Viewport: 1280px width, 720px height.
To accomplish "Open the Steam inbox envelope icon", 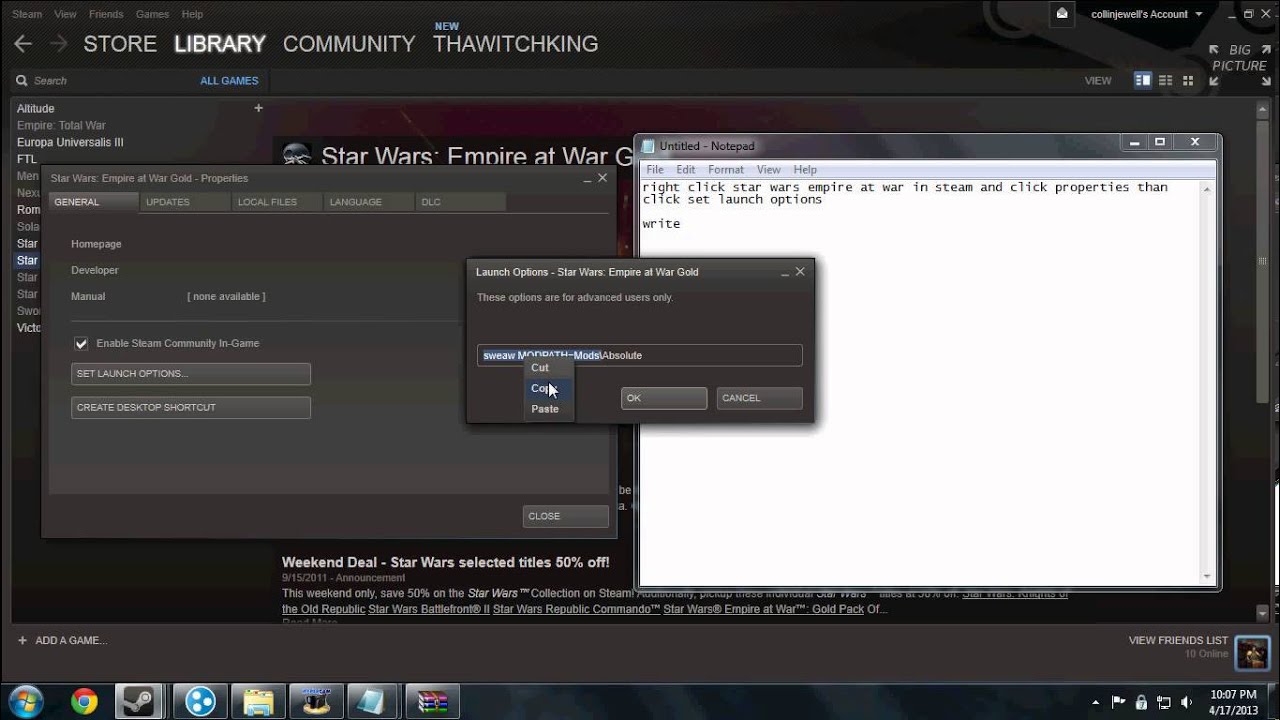I will tap(1061, 13).
